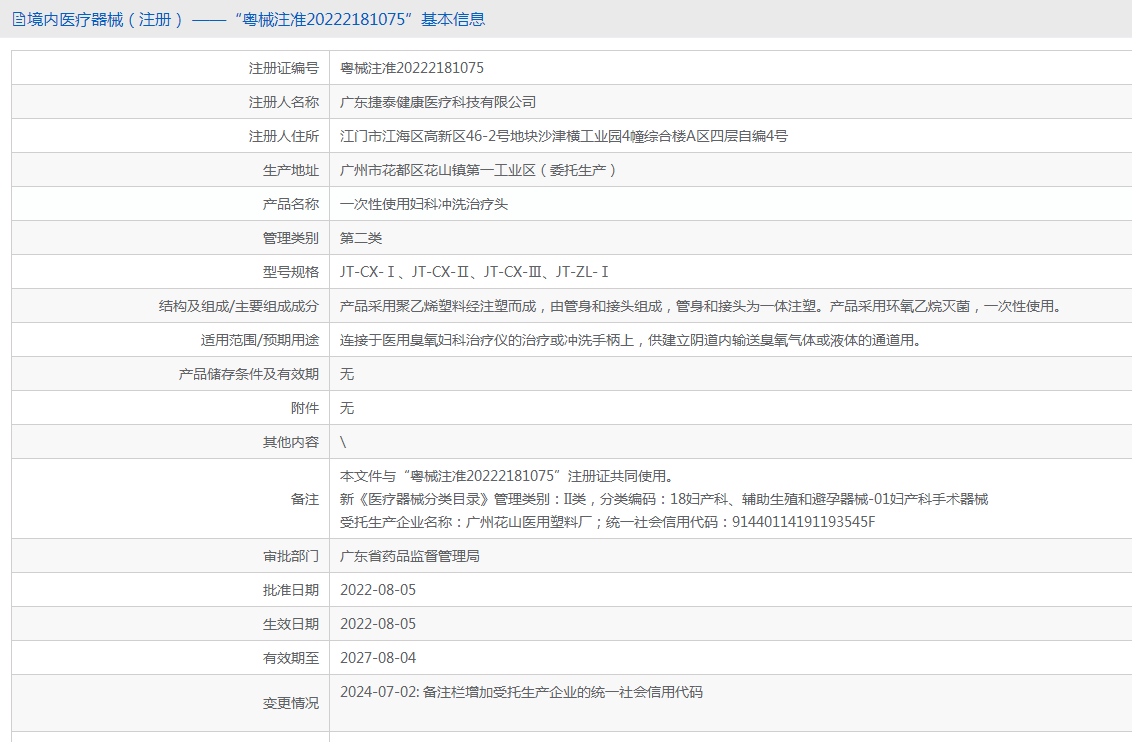
Task: Select the 注册证编号 label
Action: 284,68
